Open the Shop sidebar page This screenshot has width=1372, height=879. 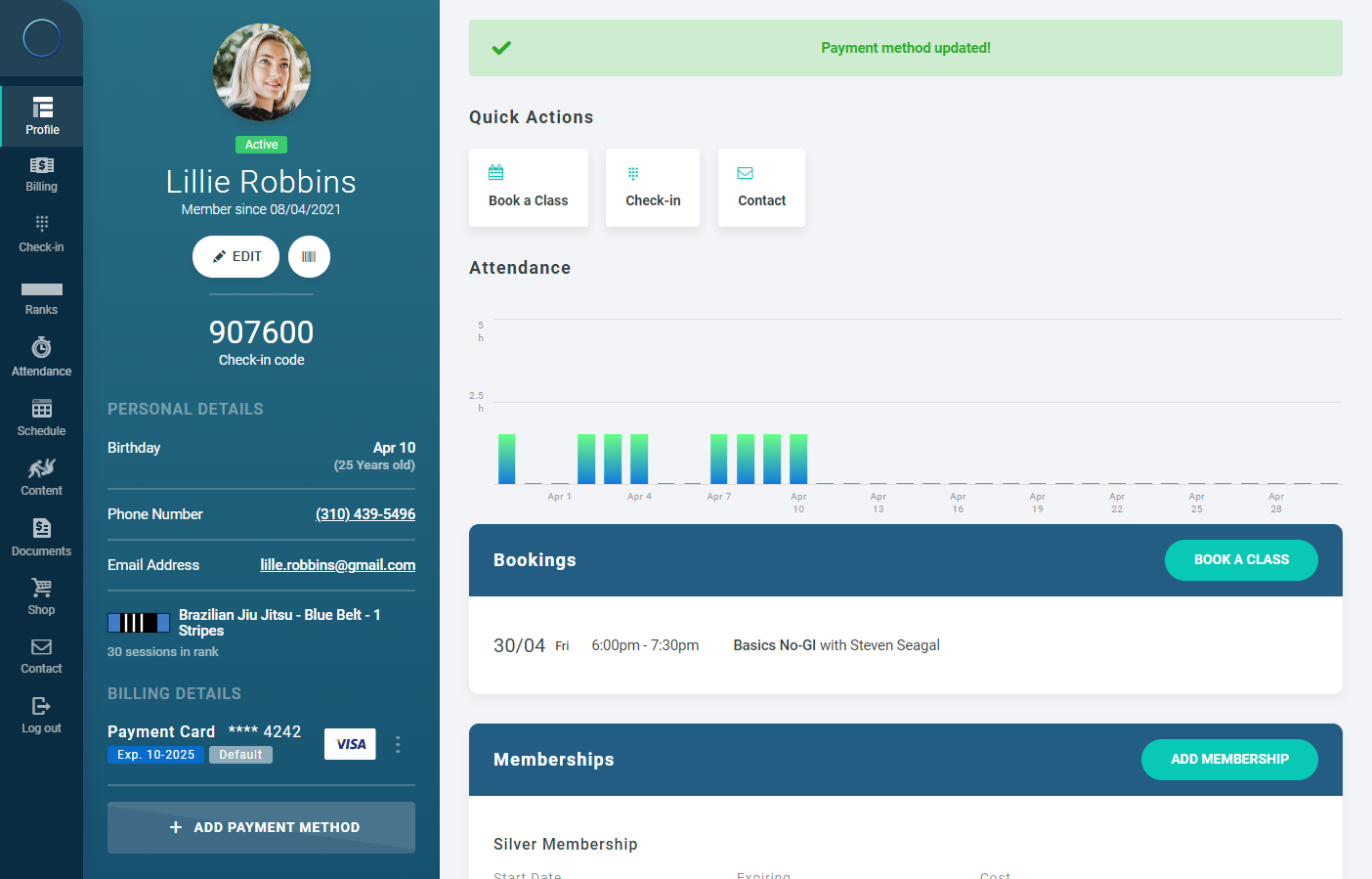41,597
